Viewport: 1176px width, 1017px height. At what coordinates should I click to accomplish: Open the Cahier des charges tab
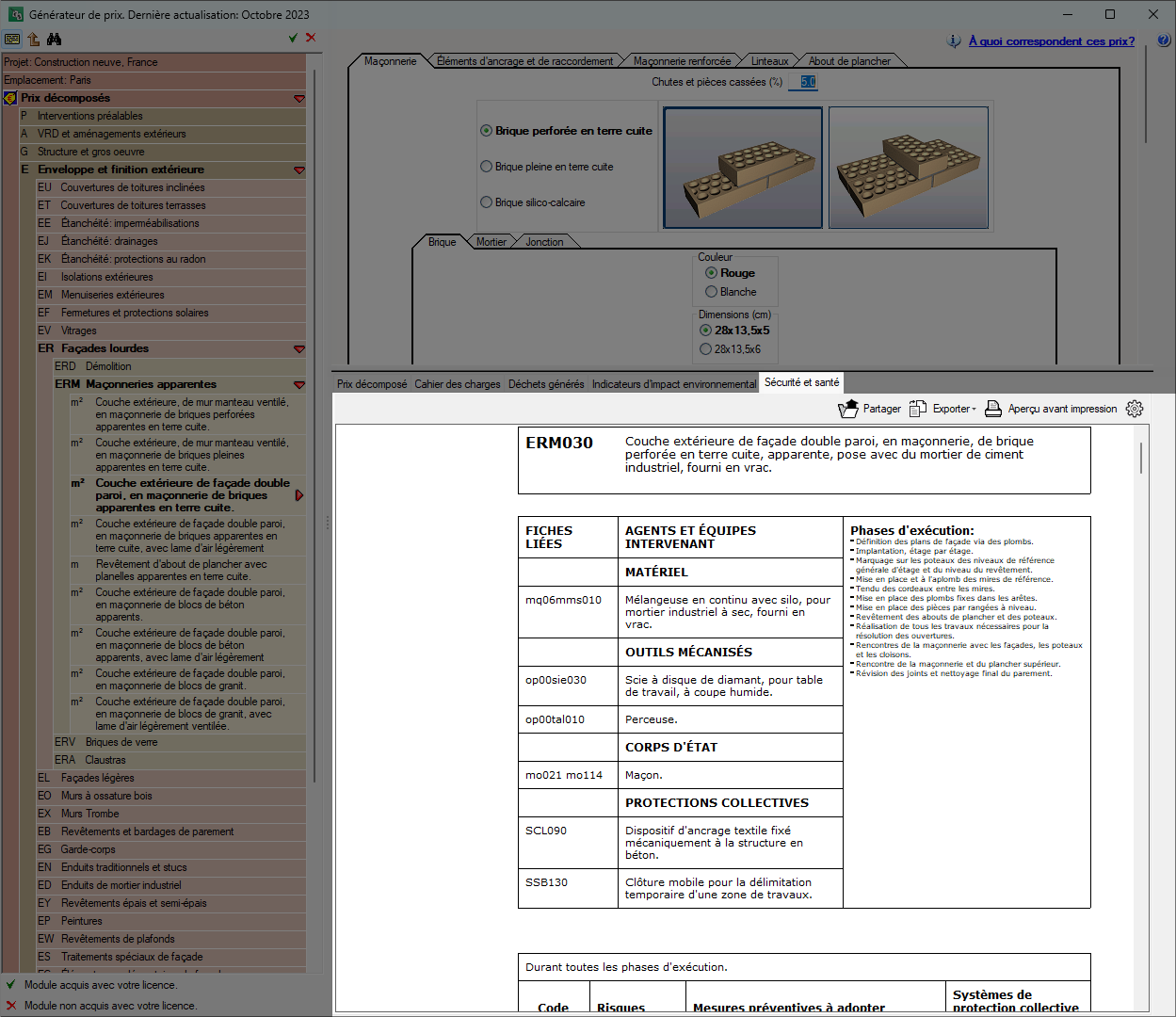(458, 384)
